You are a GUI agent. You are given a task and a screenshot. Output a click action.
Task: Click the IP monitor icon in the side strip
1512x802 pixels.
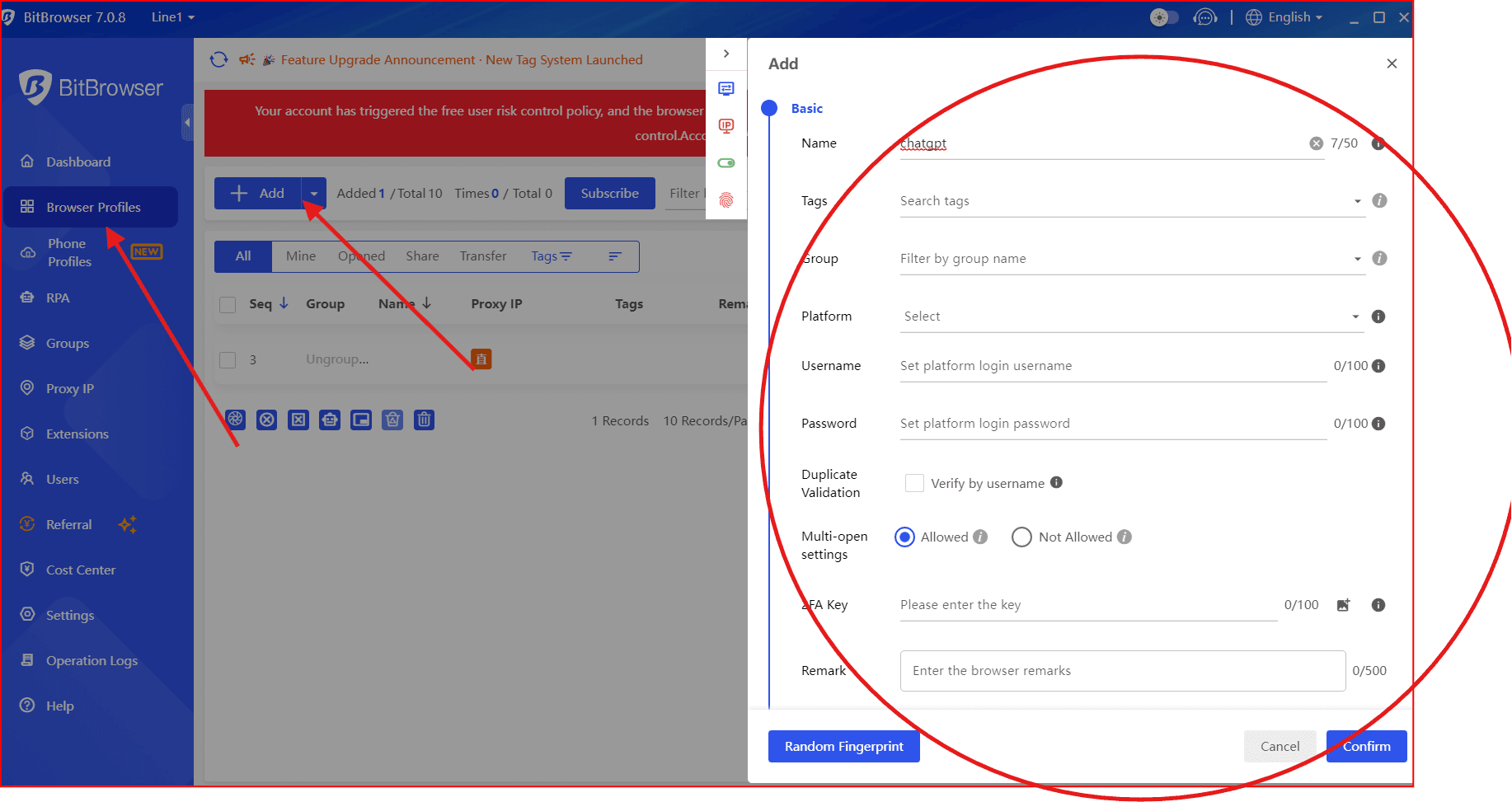tap(726, 125)
